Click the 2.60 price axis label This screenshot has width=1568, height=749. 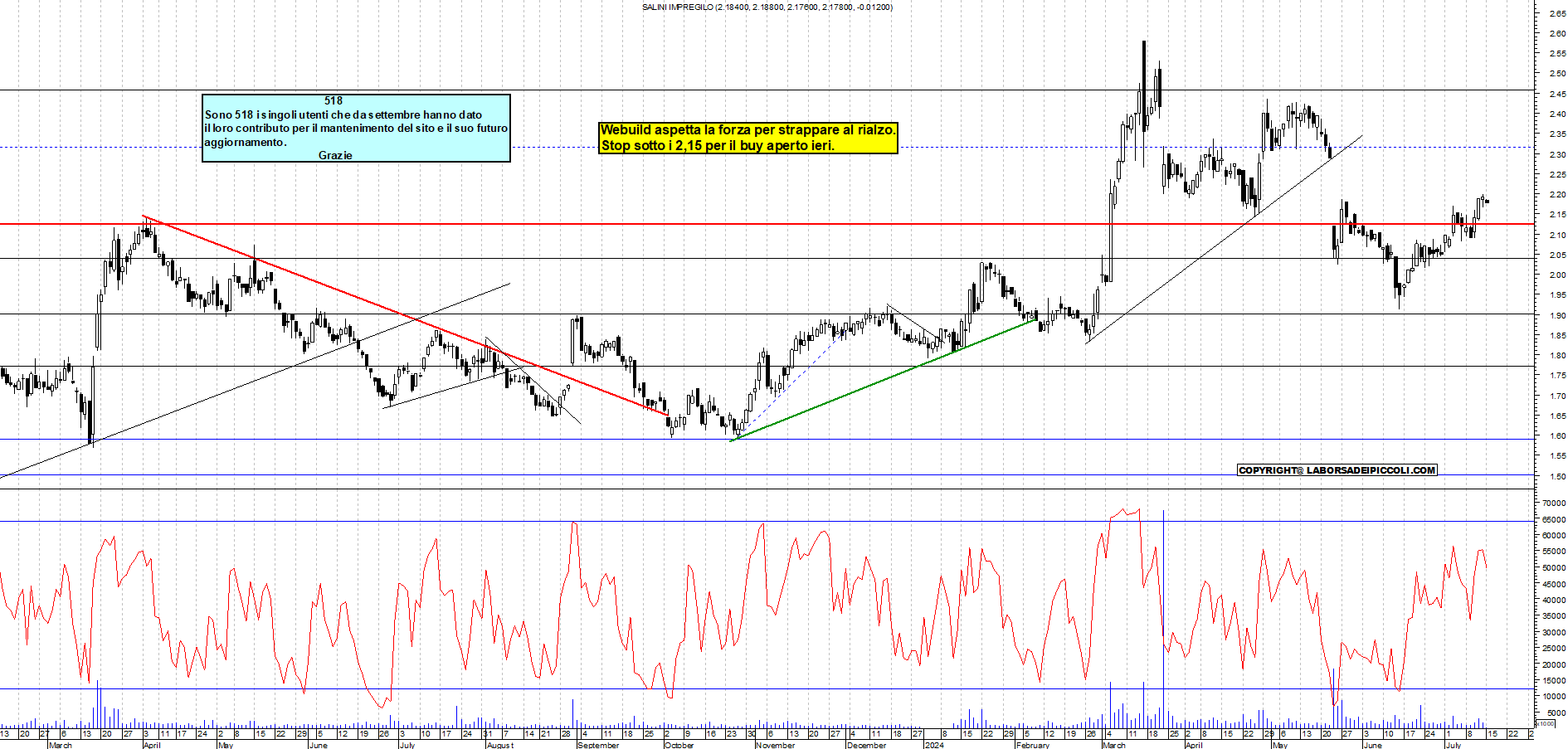point(1557,34)
